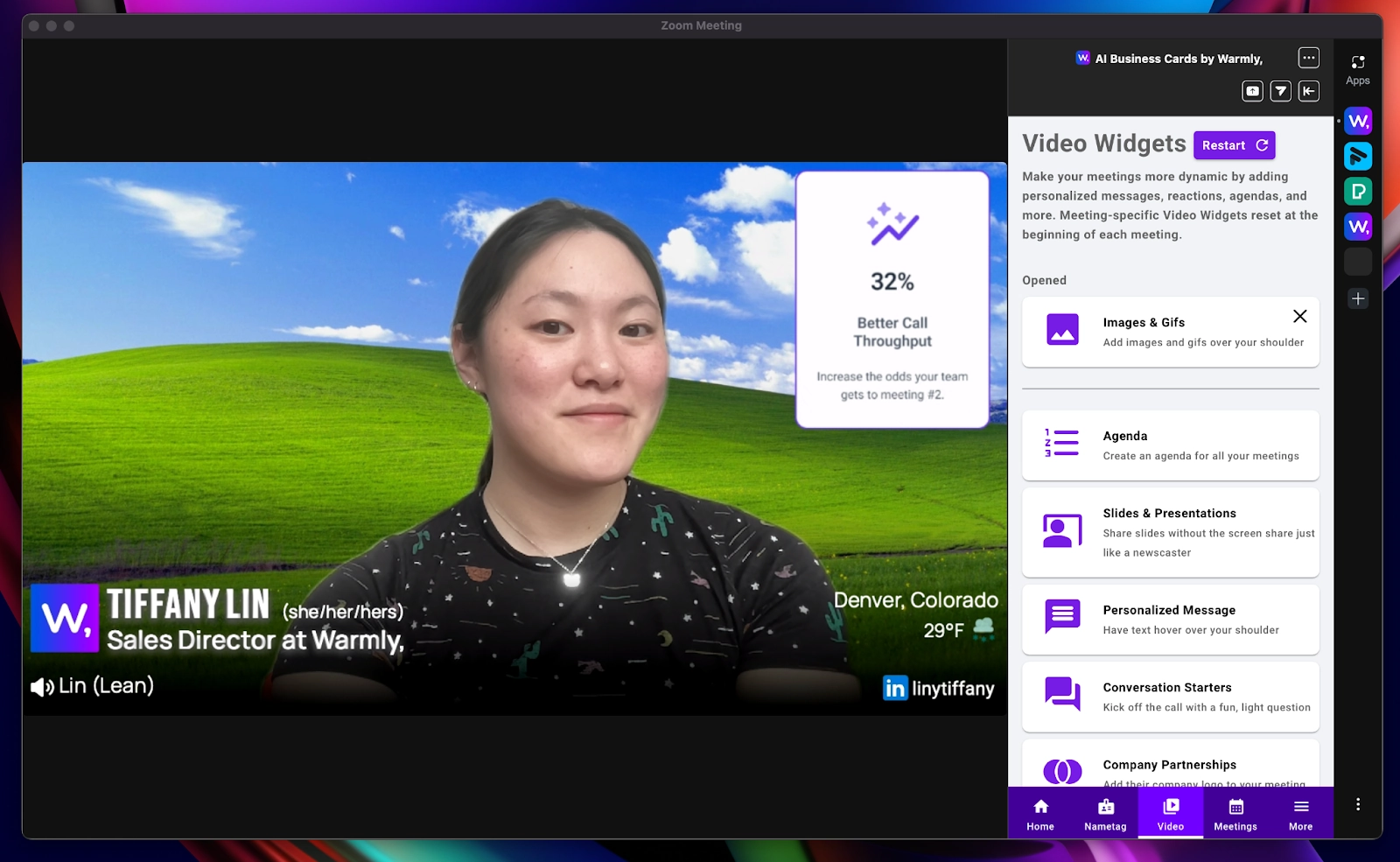Open the Agenda widget
1400x862 pixels.
1171,445
